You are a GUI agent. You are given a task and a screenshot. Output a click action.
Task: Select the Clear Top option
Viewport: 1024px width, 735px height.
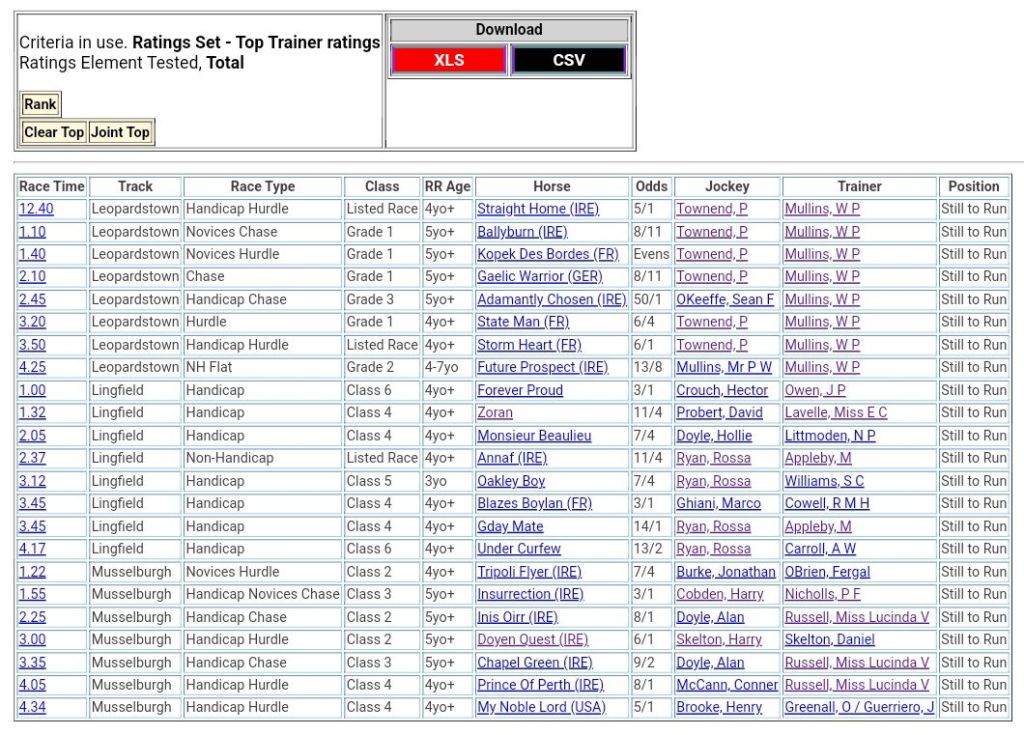click(x=54, y=132)
